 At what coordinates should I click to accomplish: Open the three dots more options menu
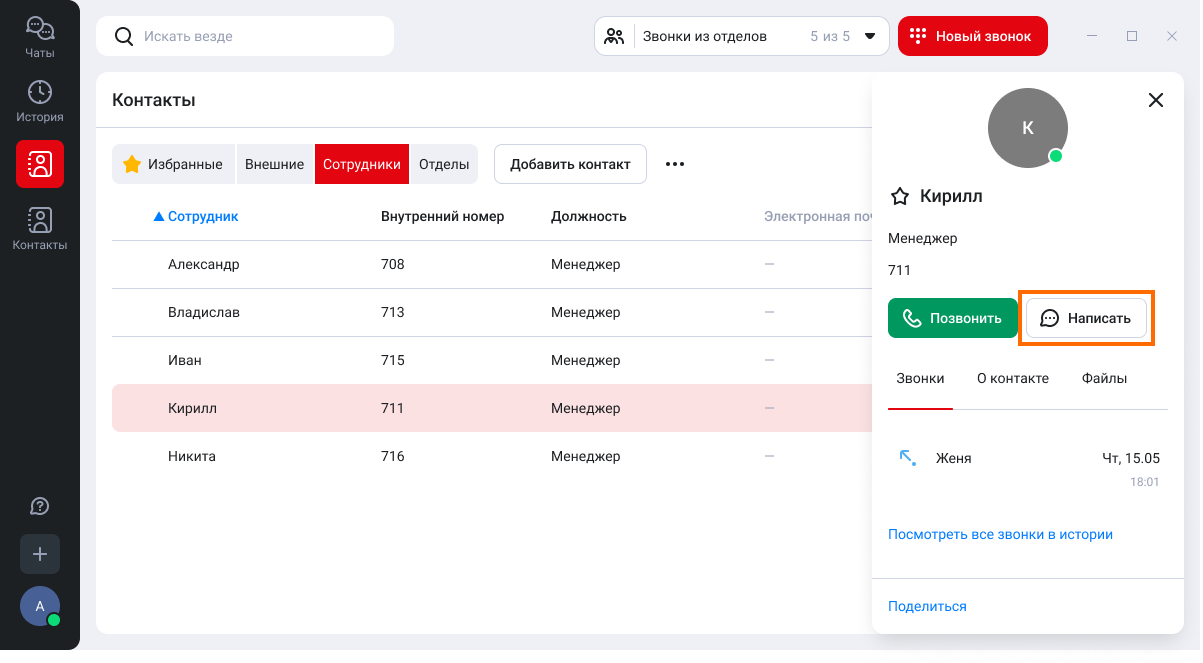(675, 164)
